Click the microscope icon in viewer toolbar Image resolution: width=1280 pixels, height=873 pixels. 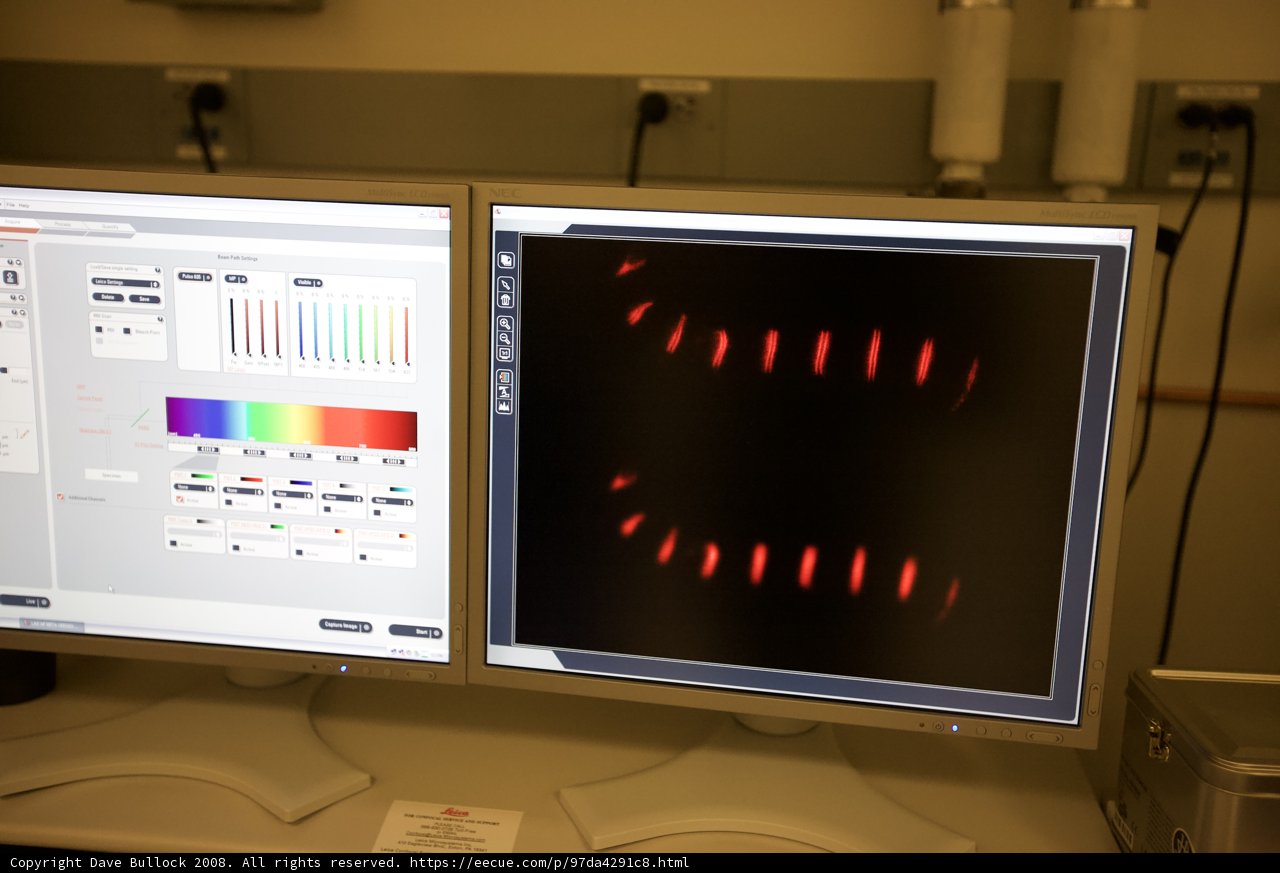pos(504,391)
